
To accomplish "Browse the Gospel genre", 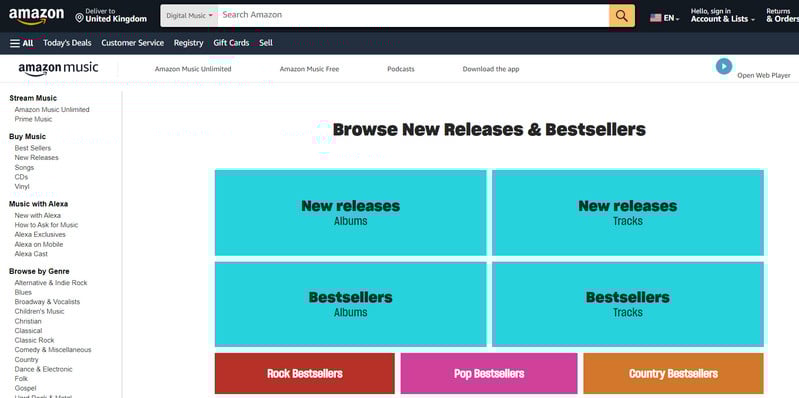I will point(25,388).
